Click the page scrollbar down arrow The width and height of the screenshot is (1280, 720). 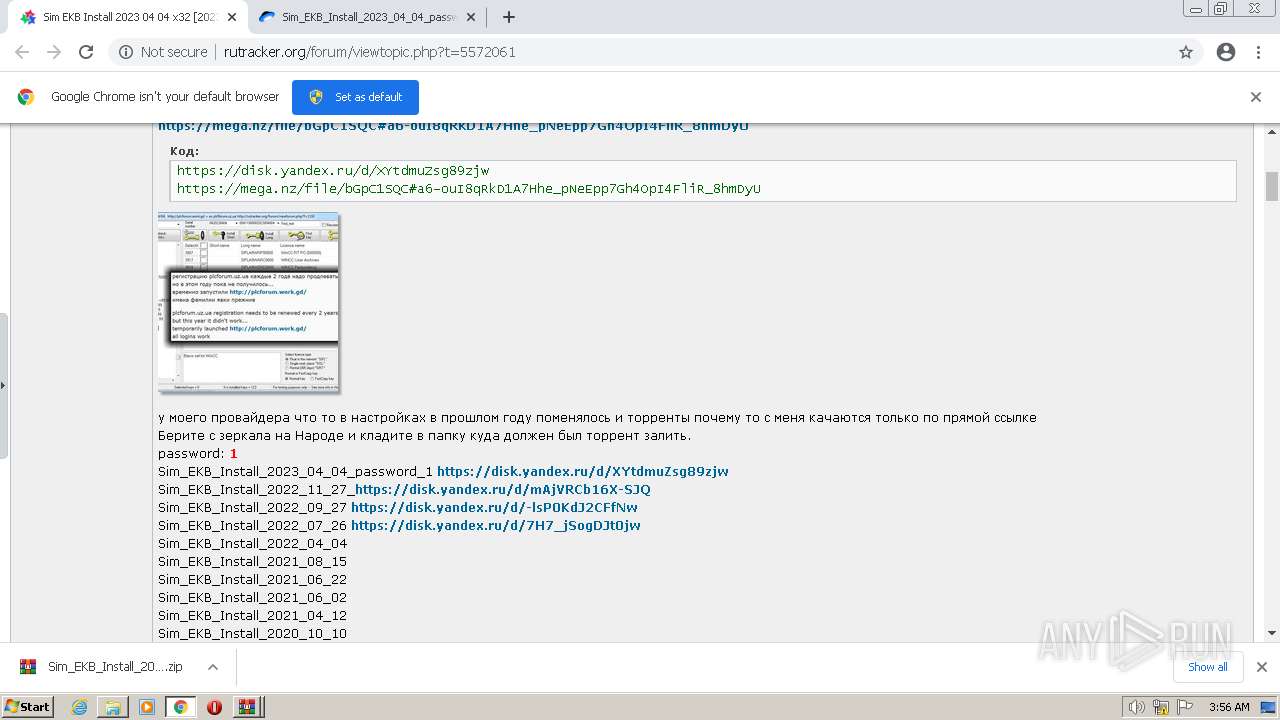(1272, 633)
